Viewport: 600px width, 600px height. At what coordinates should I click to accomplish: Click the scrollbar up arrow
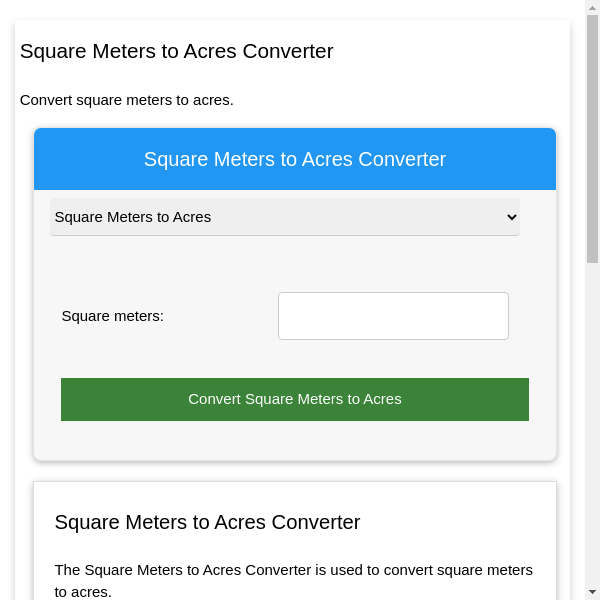coord(592,8)
